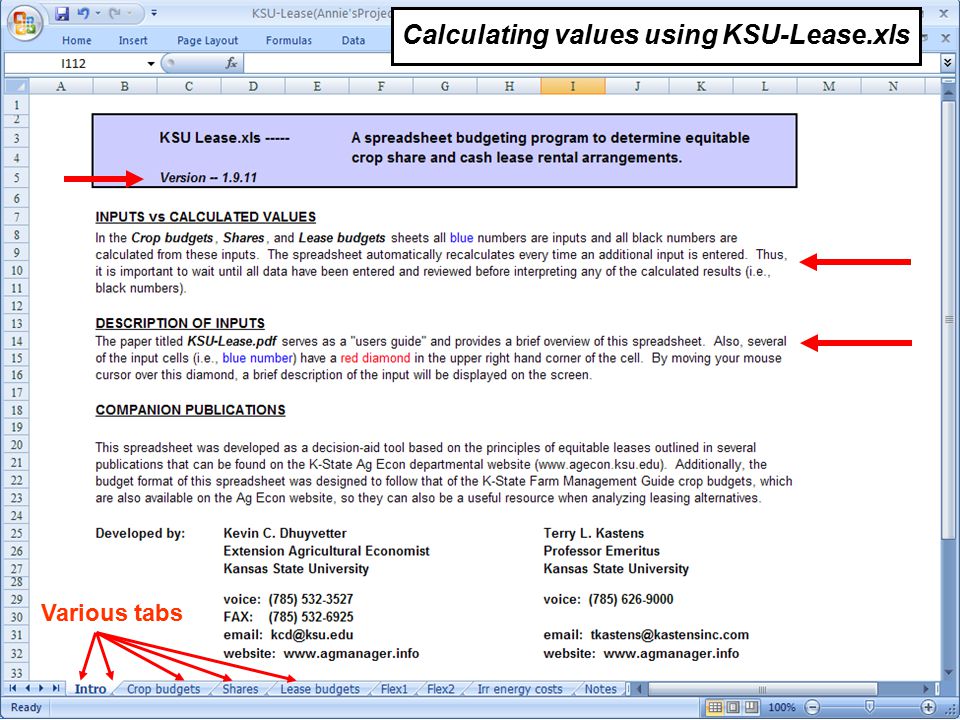Switch to Normal view icon

pyautogui.click(x=714, y=707)
